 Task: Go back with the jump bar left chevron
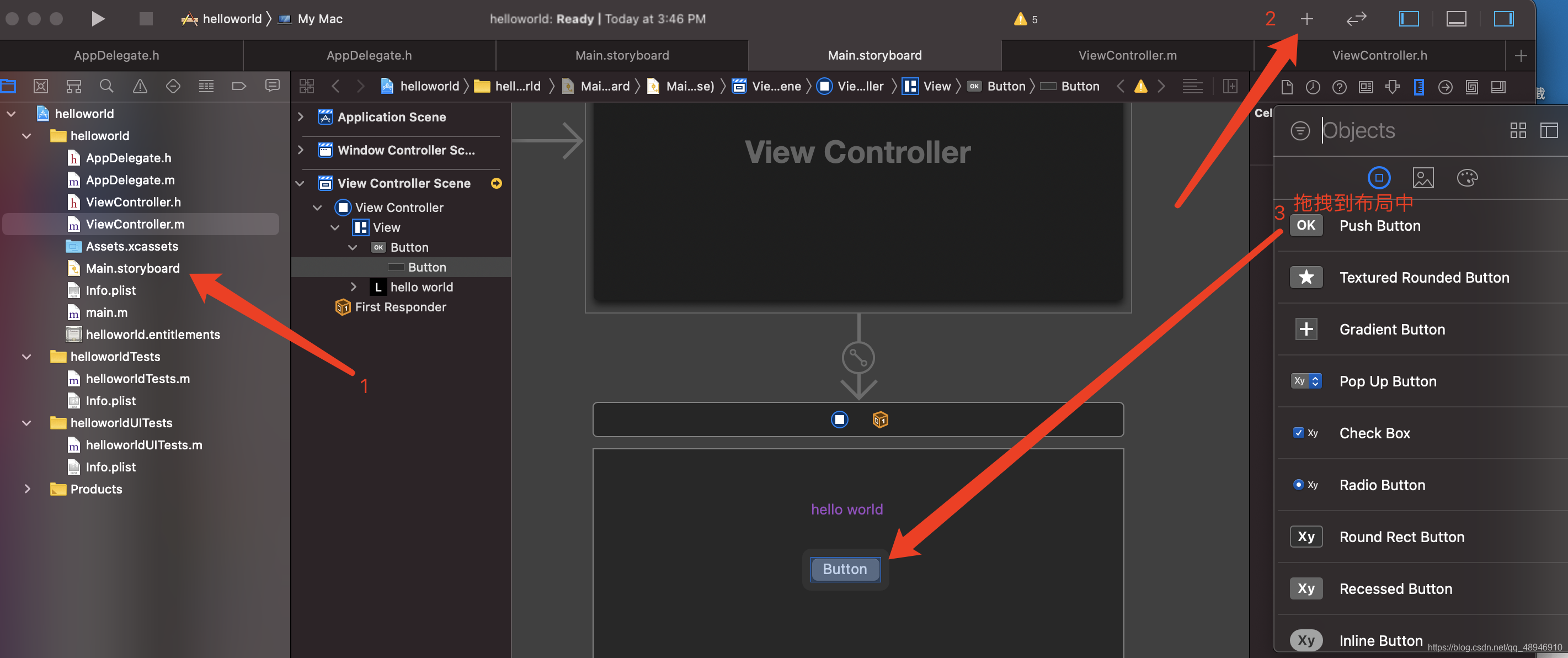click(335, 86)
